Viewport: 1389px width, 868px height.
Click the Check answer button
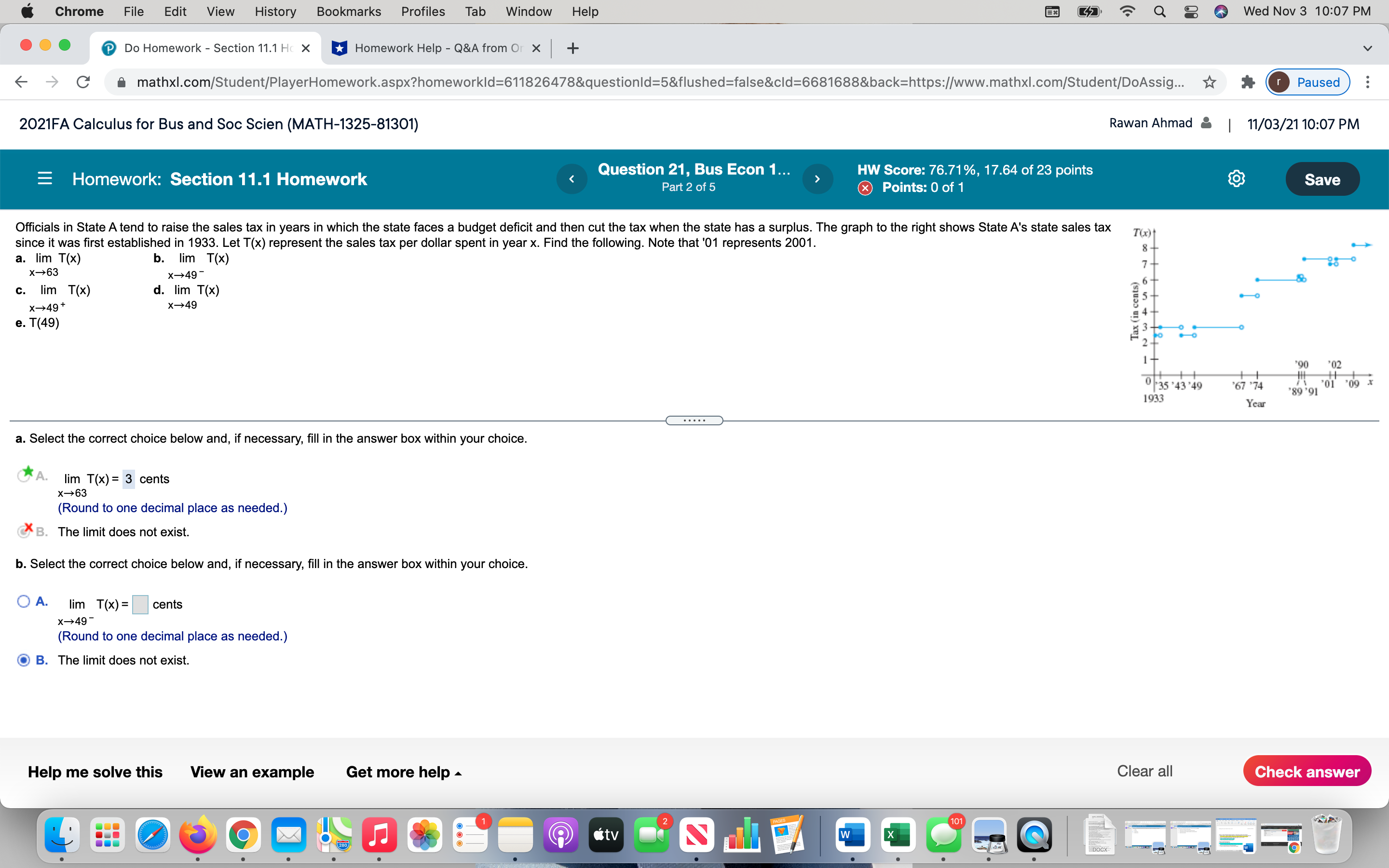pos(1307,771)
